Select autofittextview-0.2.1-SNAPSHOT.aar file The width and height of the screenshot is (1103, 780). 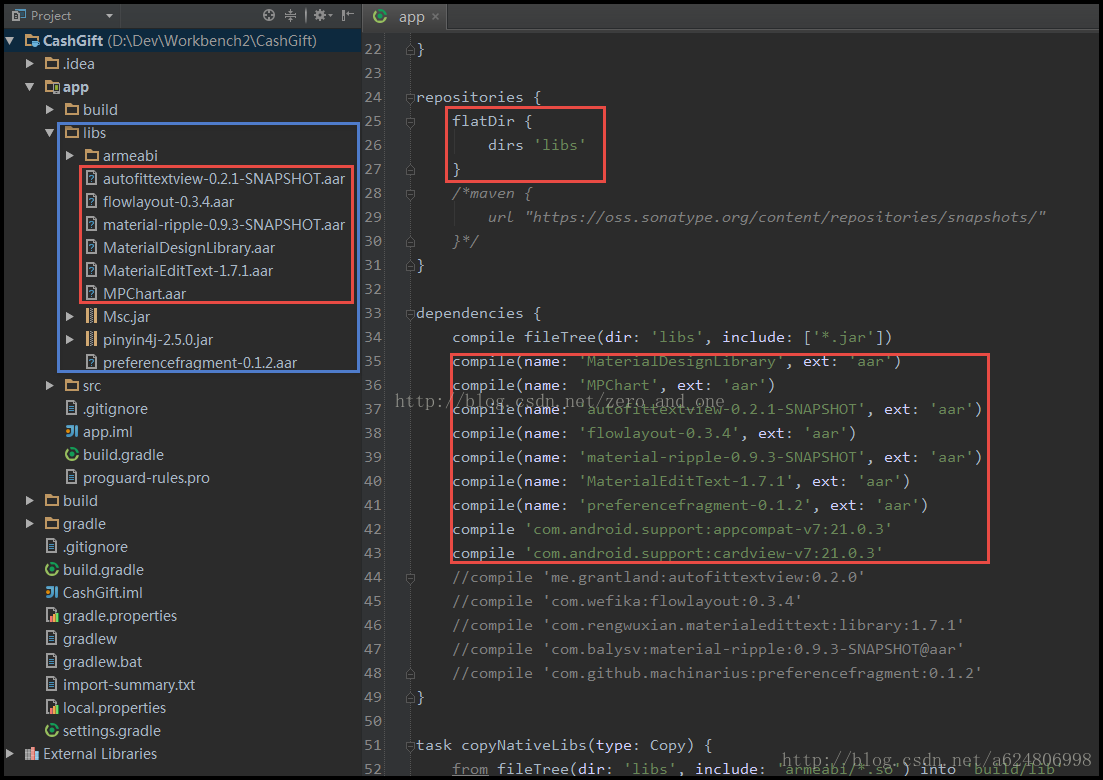[x=224, y=179]
